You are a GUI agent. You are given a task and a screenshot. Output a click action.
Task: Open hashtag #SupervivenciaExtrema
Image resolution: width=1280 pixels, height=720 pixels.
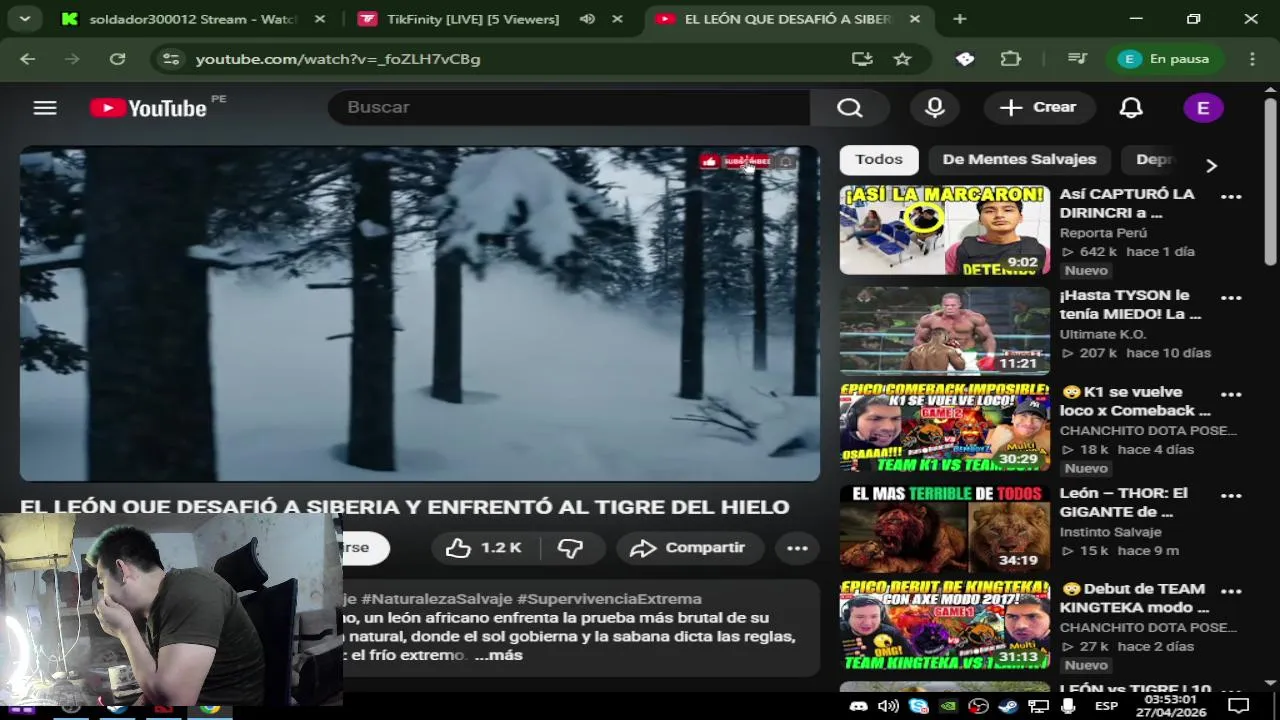[609, 599]
